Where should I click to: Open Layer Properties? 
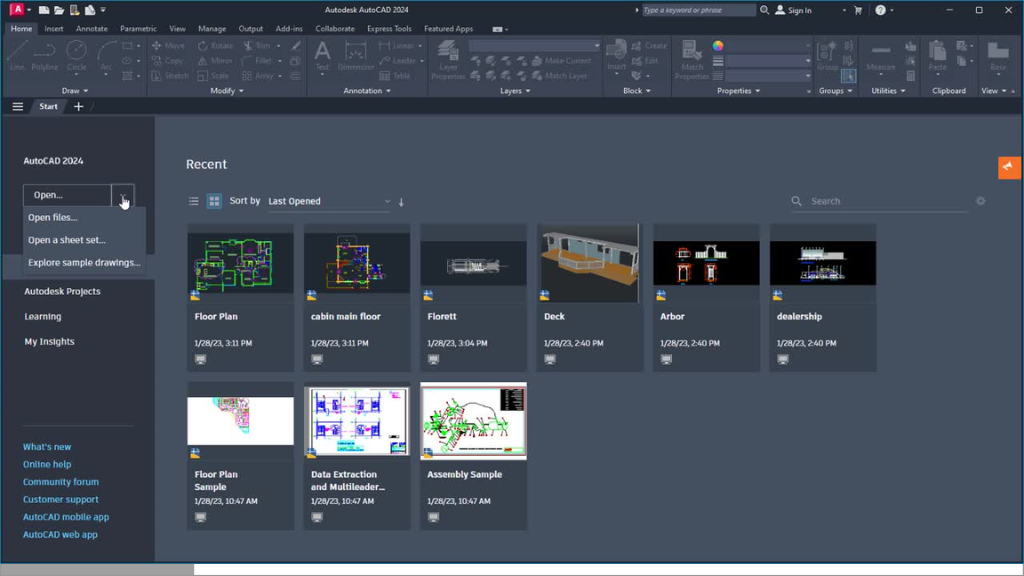pos(448,59)
